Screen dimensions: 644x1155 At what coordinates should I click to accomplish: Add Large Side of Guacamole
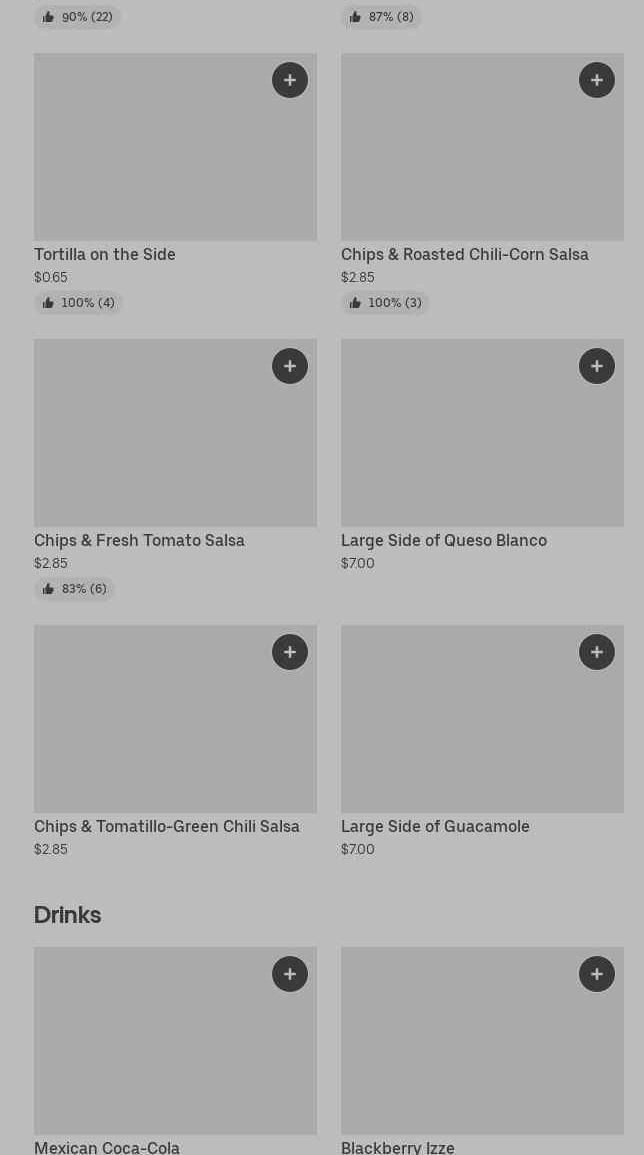(x=597, y=652)
